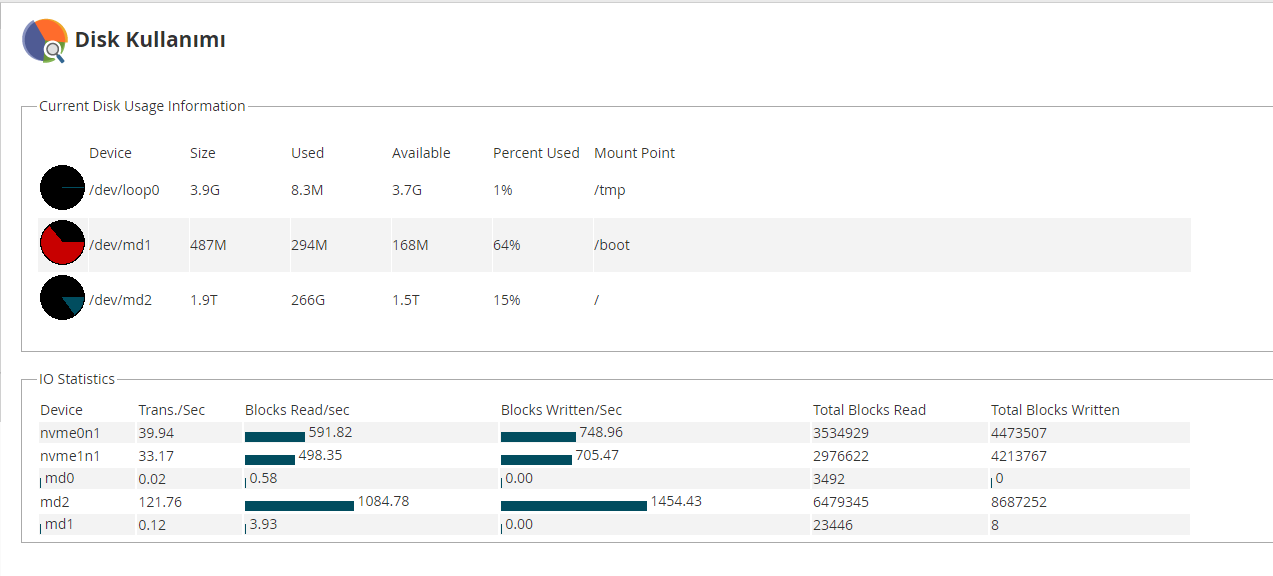The width and height of the screenshot is (1273, 576).
Task: Click md2 Blocks Written/Sec bar
Action: coord(574,505)
